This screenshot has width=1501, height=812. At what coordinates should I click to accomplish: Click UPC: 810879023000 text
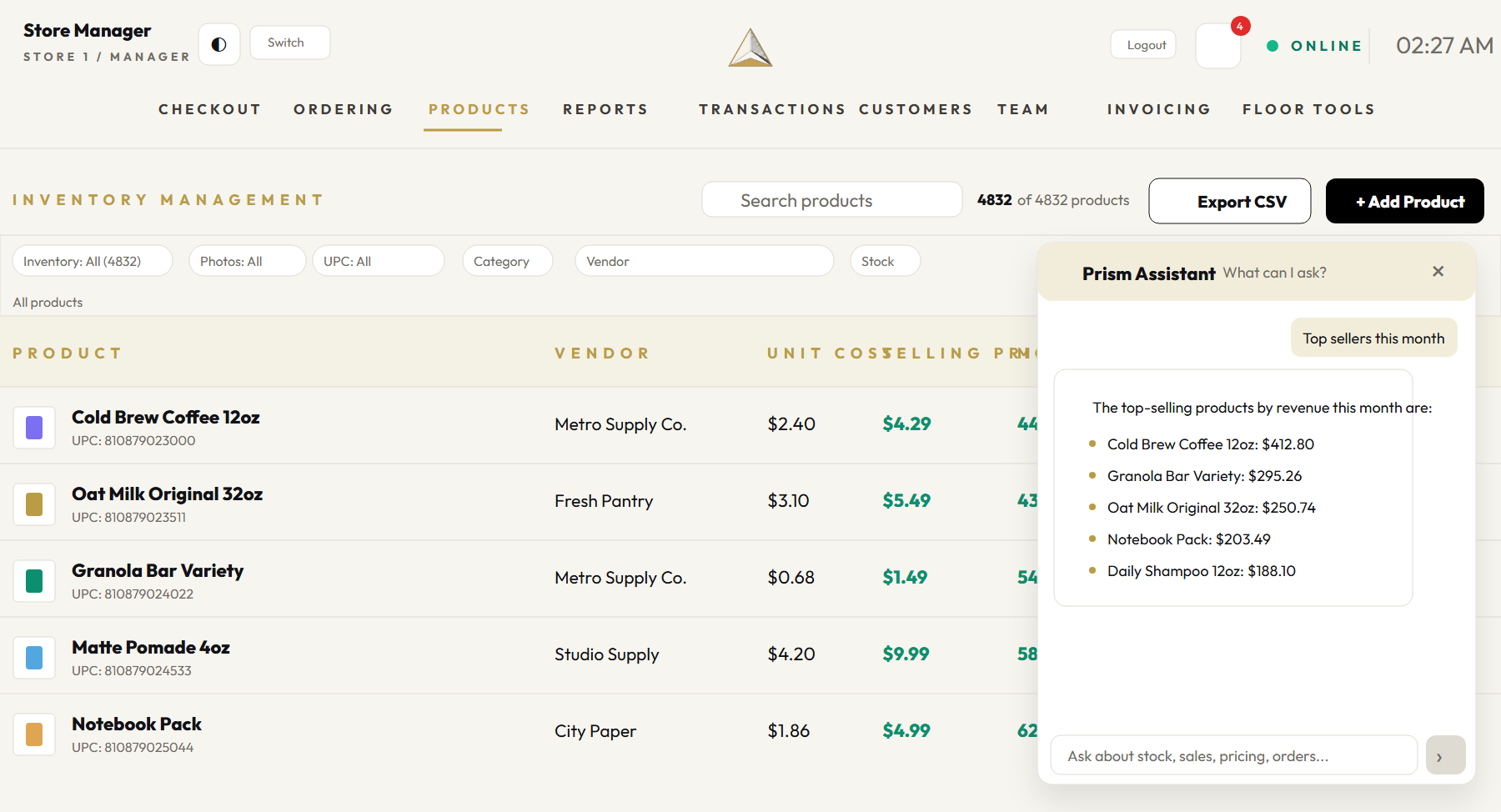tap(133, 440)
